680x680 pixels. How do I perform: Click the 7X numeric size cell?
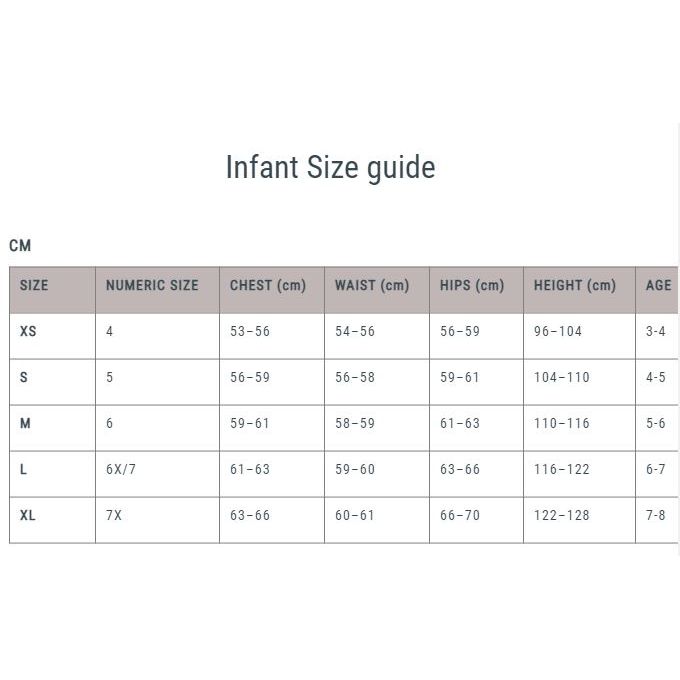pyautogui.click(x=113, y=515)
